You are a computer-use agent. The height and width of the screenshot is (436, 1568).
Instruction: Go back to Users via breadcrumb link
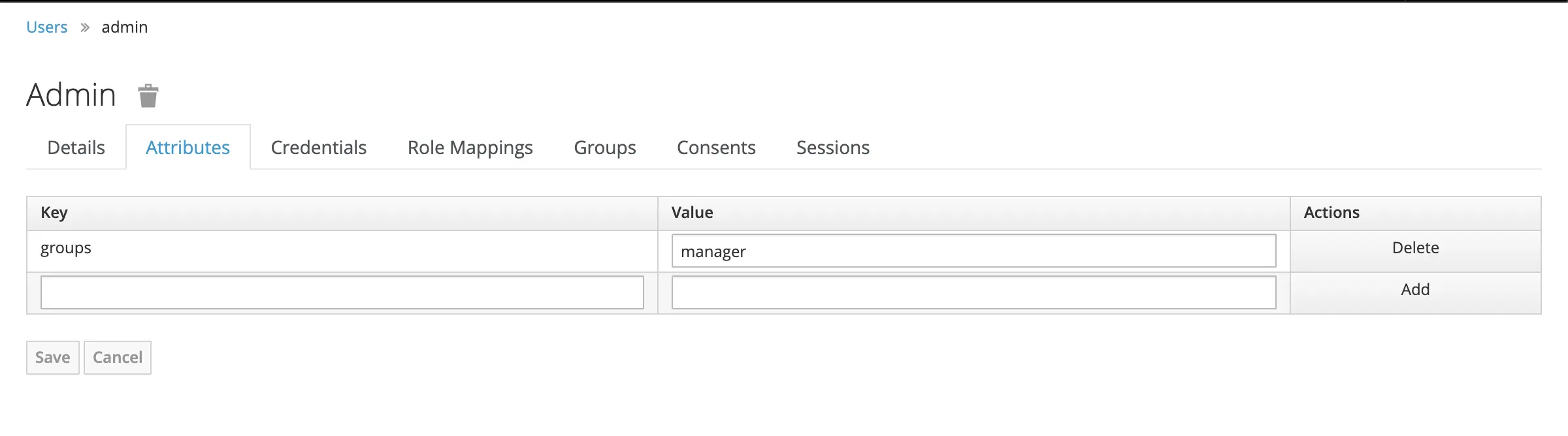tap(46, 27)
